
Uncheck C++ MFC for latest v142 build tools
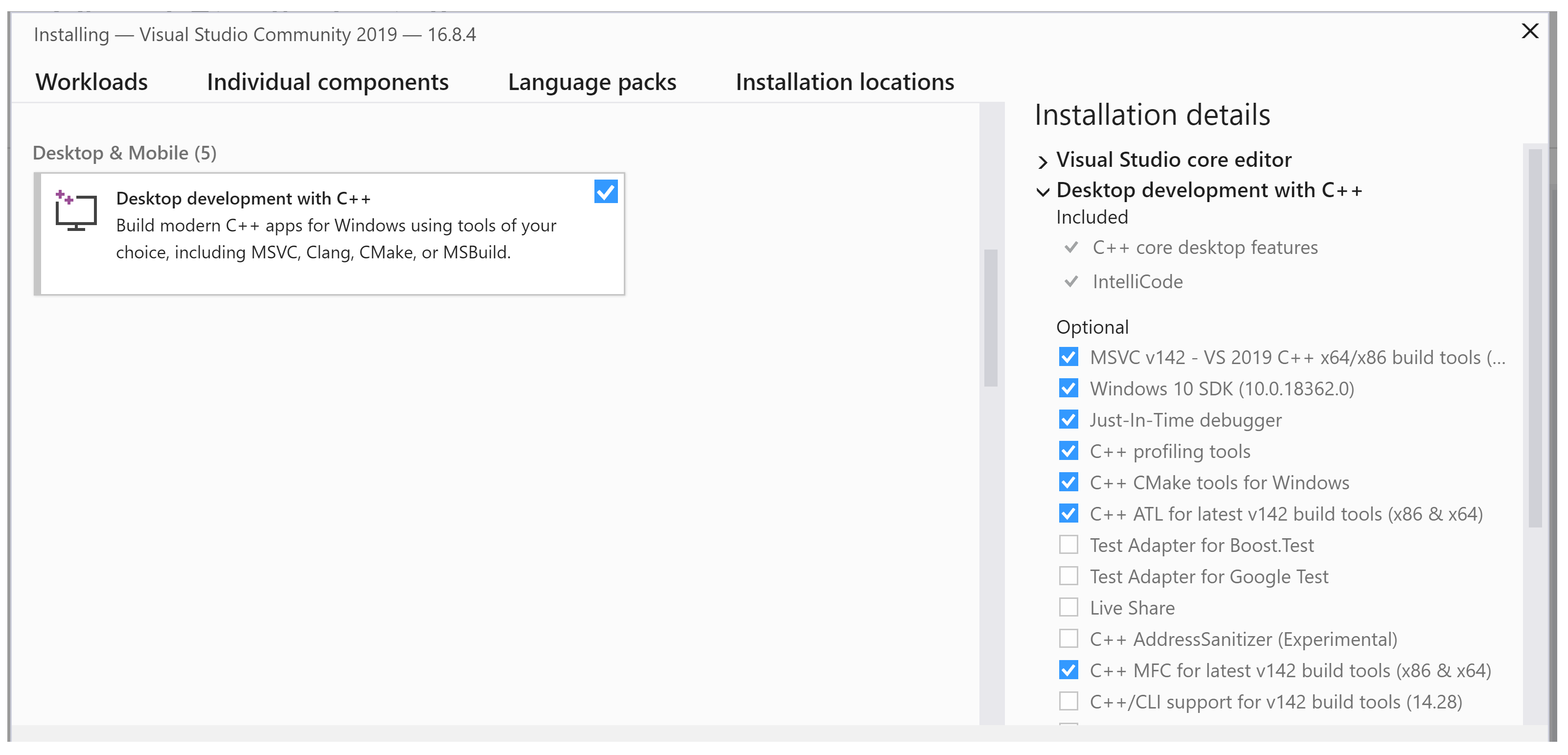1068,670
